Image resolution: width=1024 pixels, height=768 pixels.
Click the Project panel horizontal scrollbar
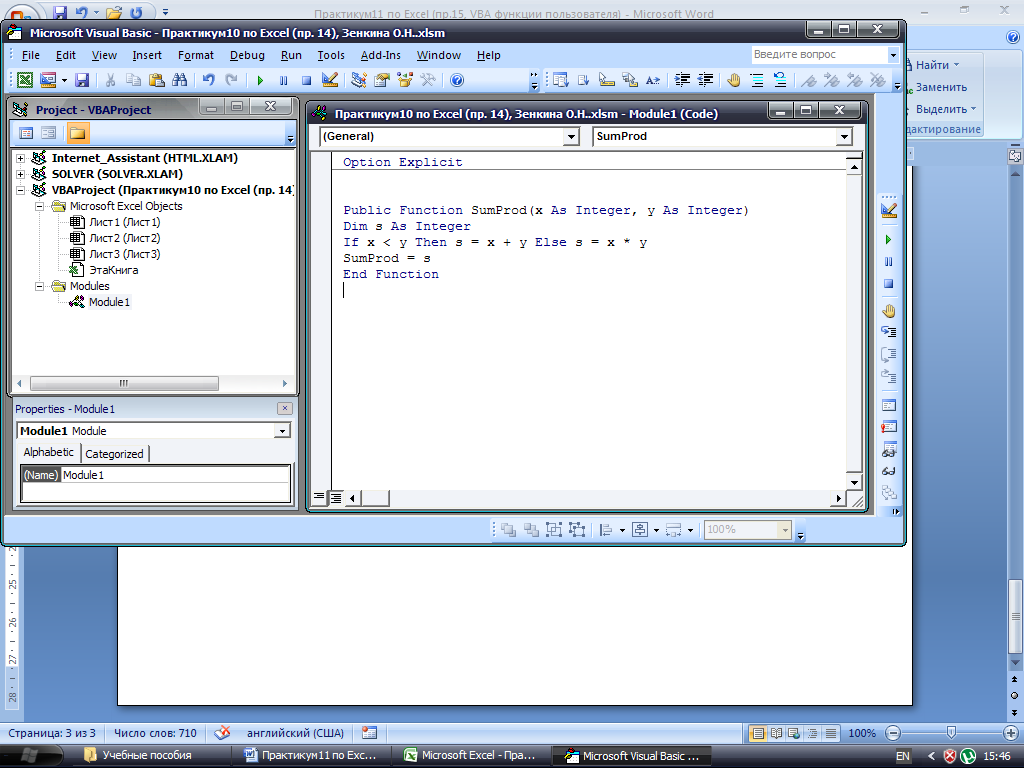(x=124, y=383)
